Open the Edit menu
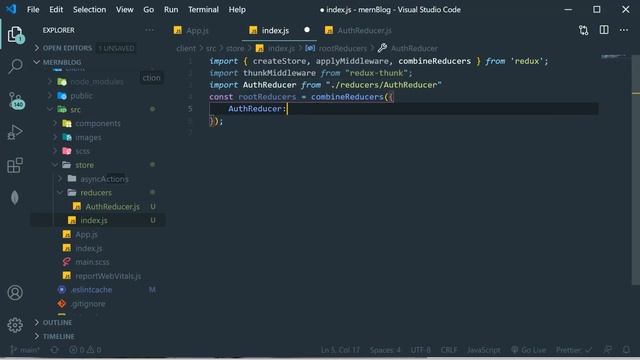640x360 pixels. pyautogui.click(x=56, y=9)
